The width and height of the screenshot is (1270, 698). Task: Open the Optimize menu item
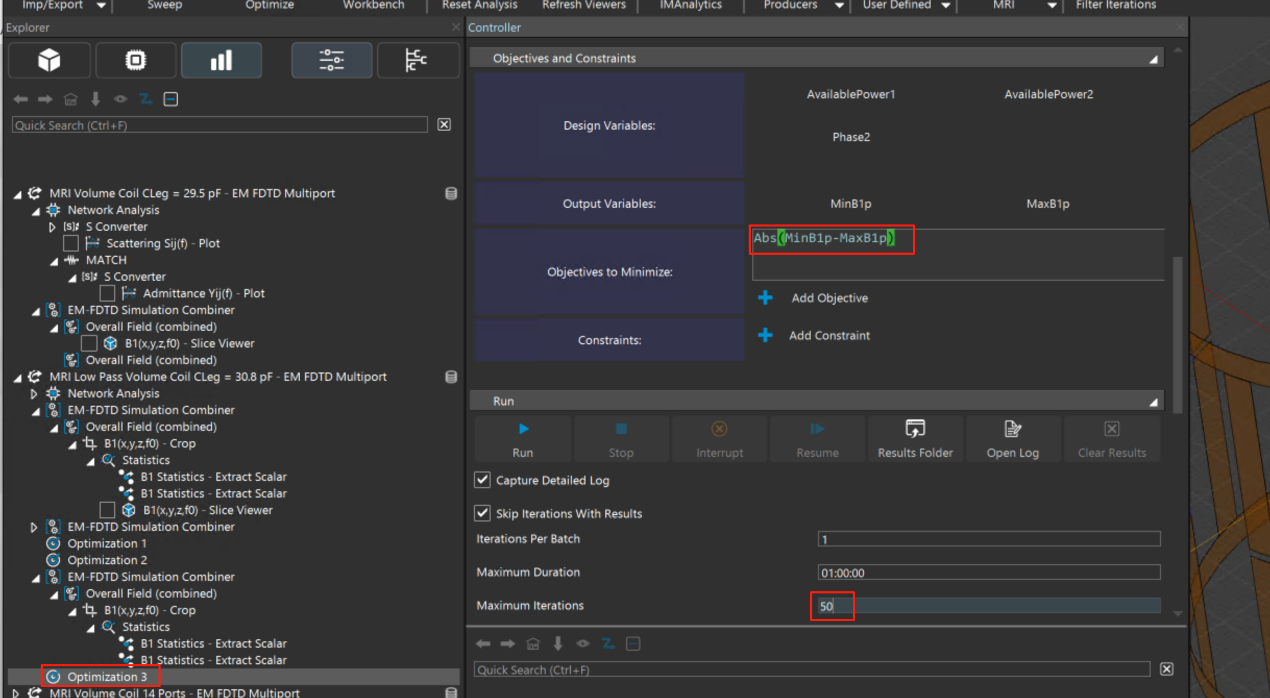coord(269,5)
